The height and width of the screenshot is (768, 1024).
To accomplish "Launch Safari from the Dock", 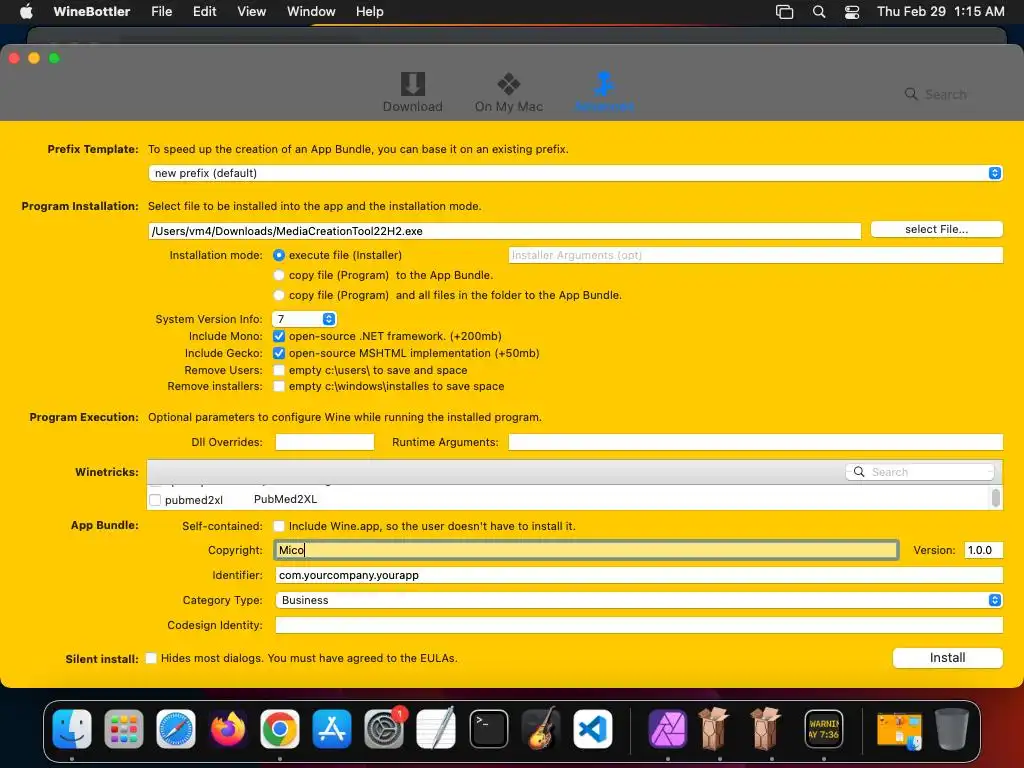I will [x=176, y=729].
